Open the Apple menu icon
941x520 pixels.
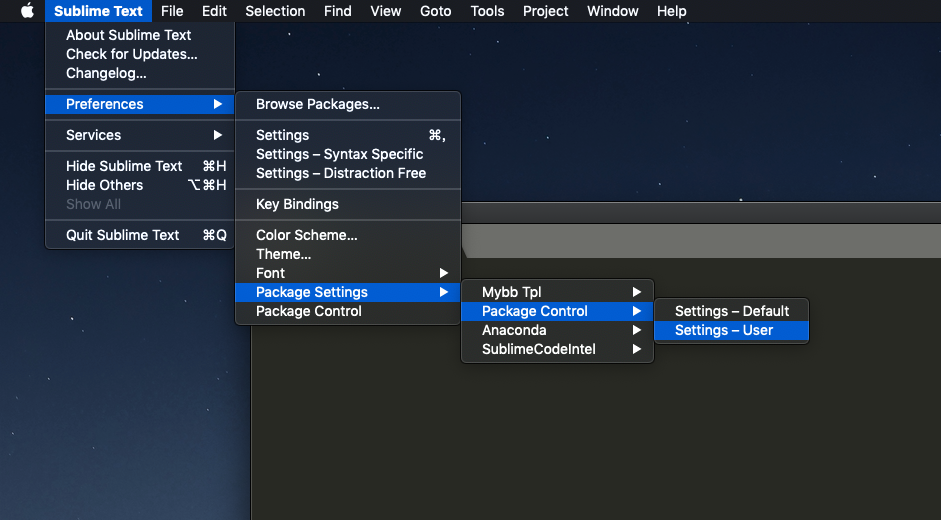[x=27, y=11]
